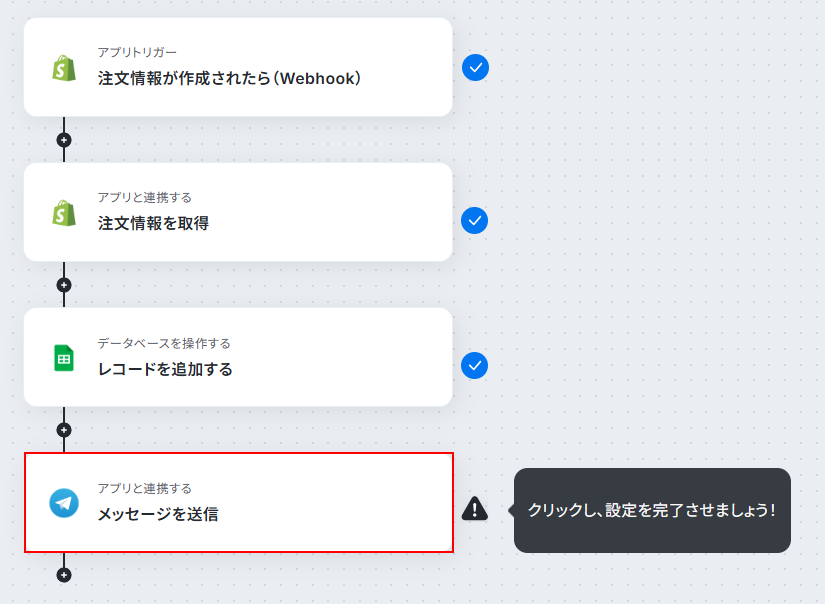This screenshot has width=825, height=604.
Task: Open the レコードを追加する step title
Action: coord(165,369)
